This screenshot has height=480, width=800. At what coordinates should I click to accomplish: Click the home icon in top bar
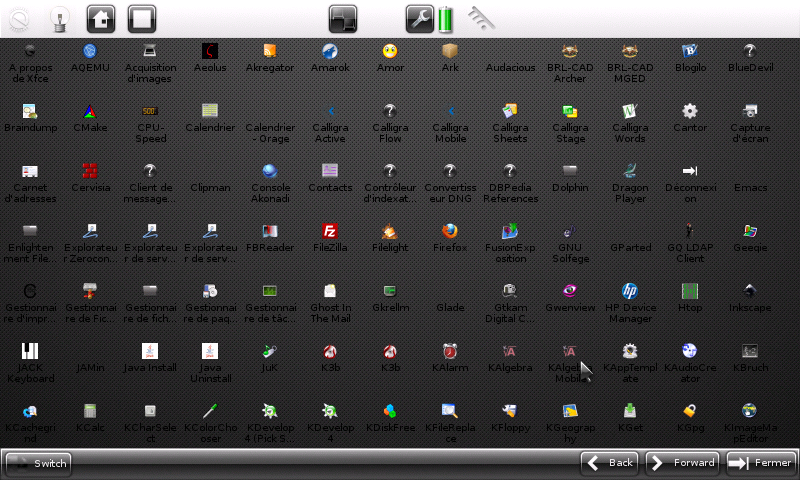pyautogui.click(x=100, y=18)
